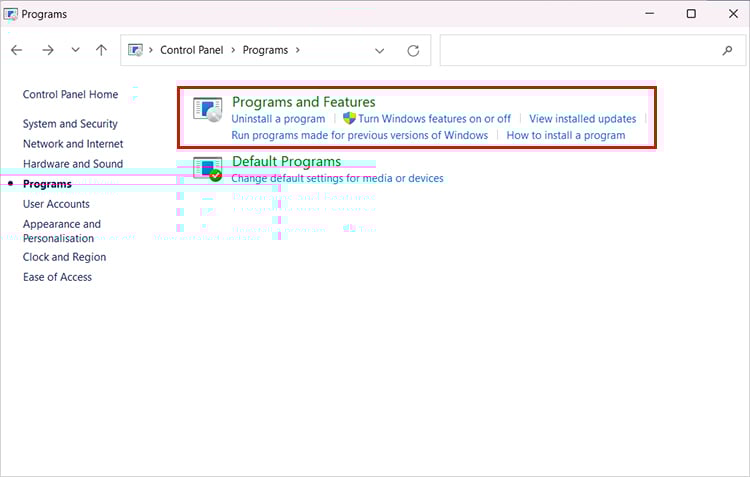Open Default Programs heading
This screenshot has width=750, height=477.
(x=287, y=162)
